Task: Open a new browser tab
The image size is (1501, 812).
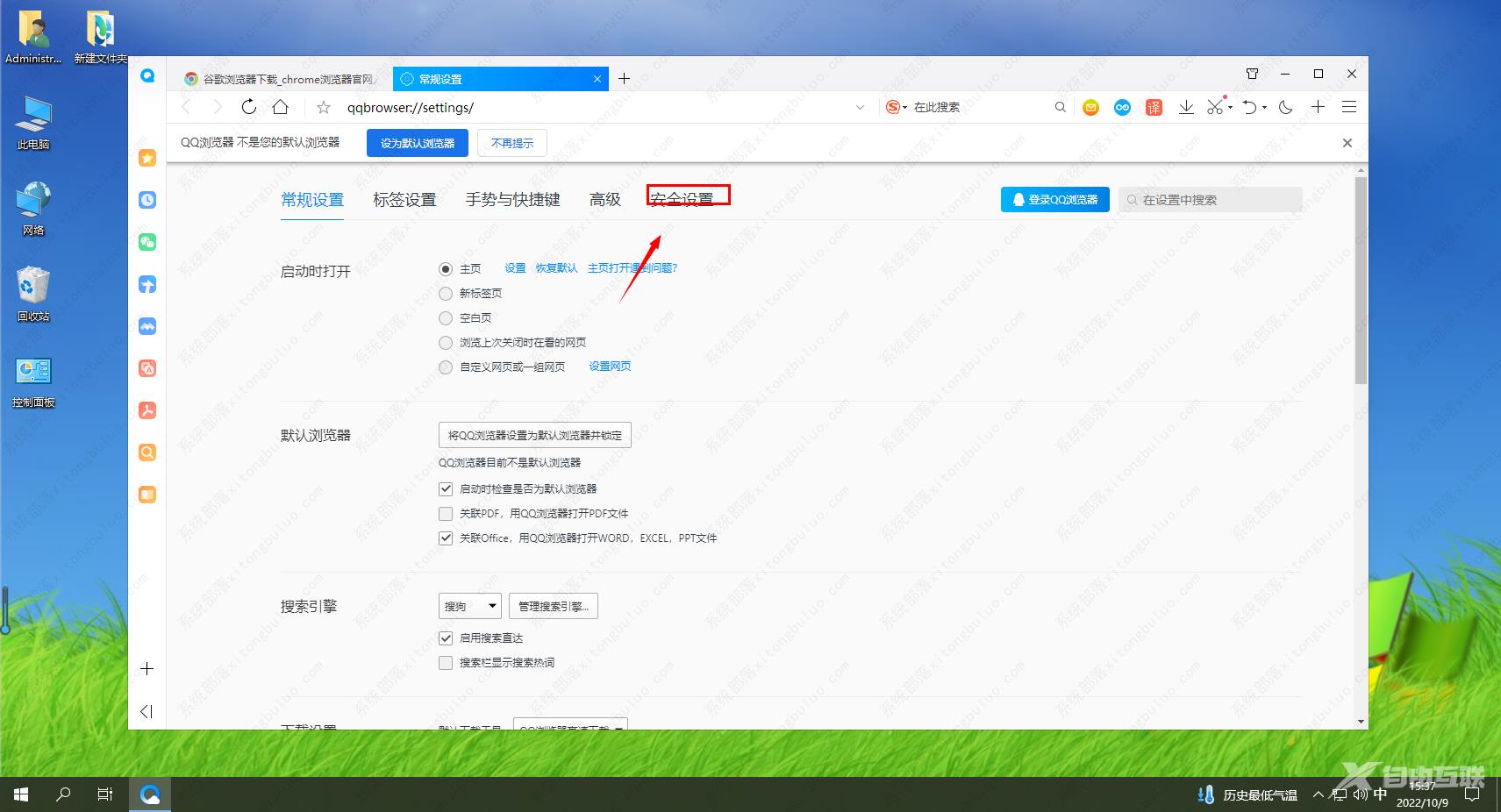Action: tap(625, 79)
